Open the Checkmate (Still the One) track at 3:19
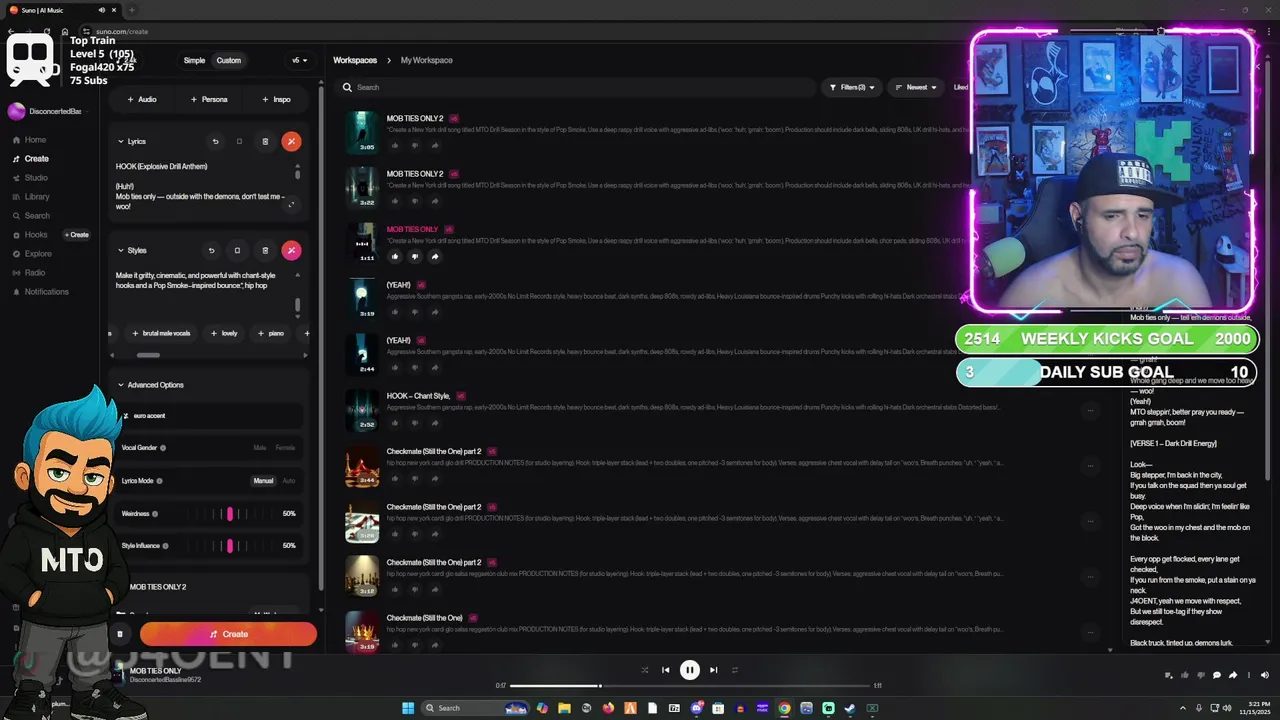Image resolution: width=1280 pixels, height=720 pixels. pos(362,632)
